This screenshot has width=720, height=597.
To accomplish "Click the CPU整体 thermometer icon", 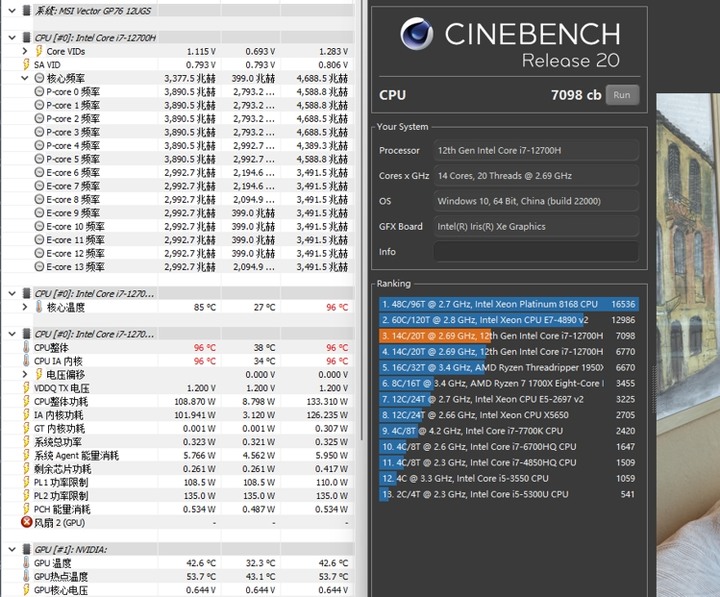I will (x=26, y=347).
